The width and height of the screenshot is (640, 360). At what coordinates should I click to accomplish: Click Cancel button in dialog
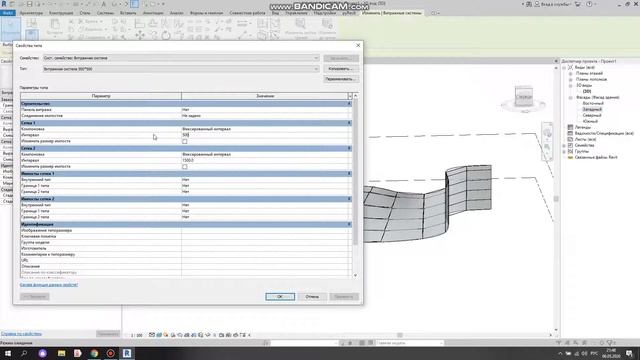tap(312, 297)
